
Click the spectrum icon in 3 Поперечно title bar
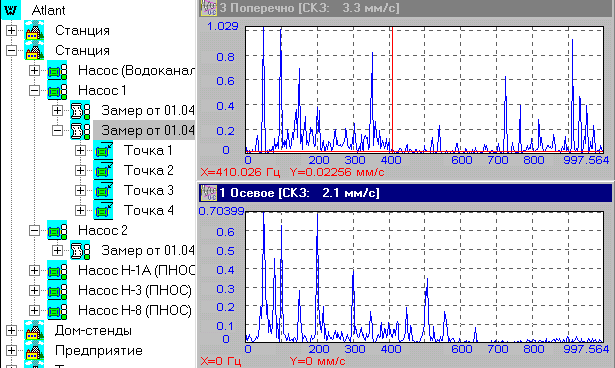pyautogui.click(x=208, y=8)
